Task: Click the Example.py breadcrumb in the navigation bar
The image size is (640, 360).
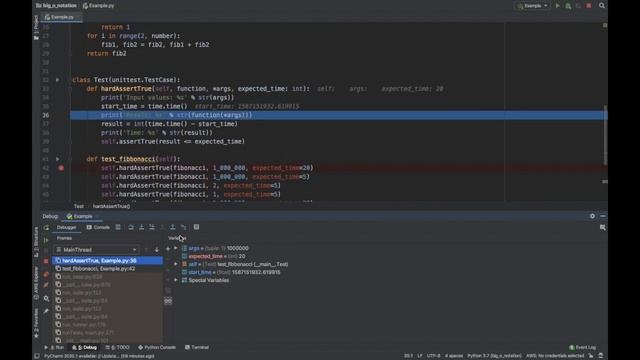Action: point(99,6)
